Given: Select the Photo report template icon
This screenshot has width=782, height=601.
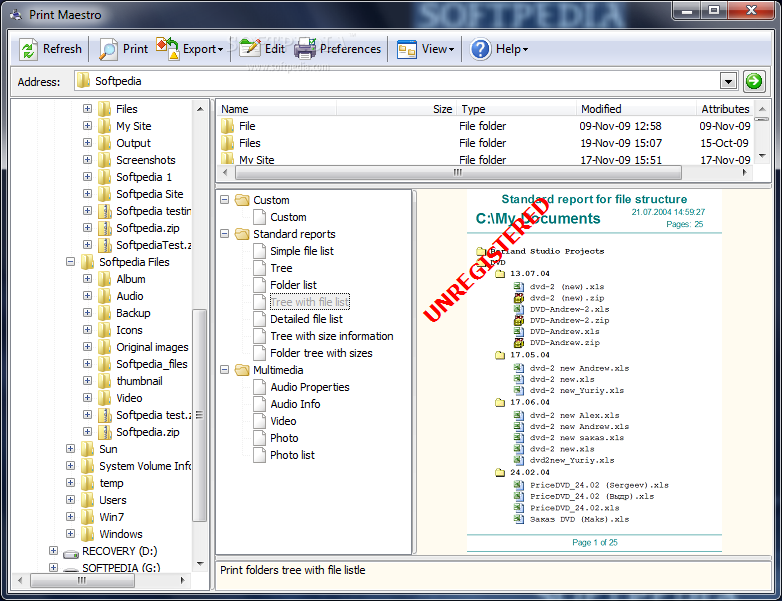Looking at the screenshot, I should coord(259,438).
